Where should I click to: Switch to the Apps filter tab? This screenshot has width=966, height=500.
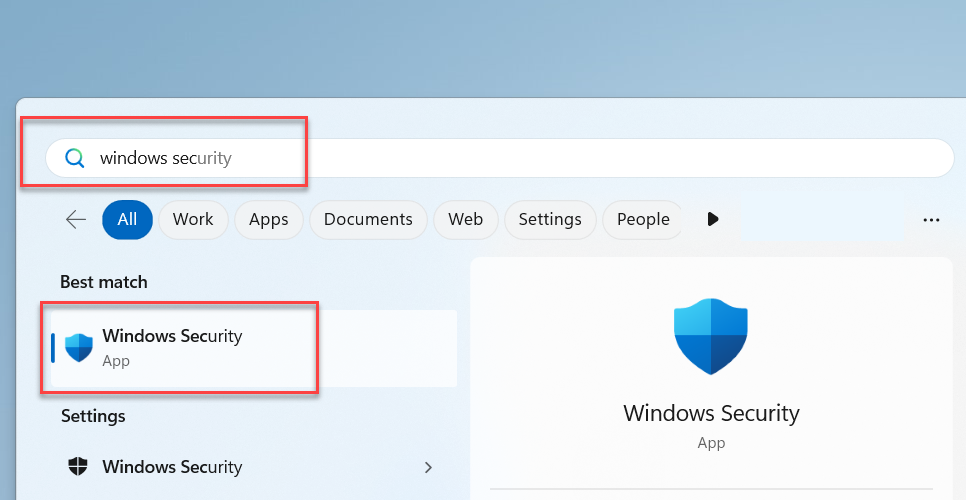269,219
